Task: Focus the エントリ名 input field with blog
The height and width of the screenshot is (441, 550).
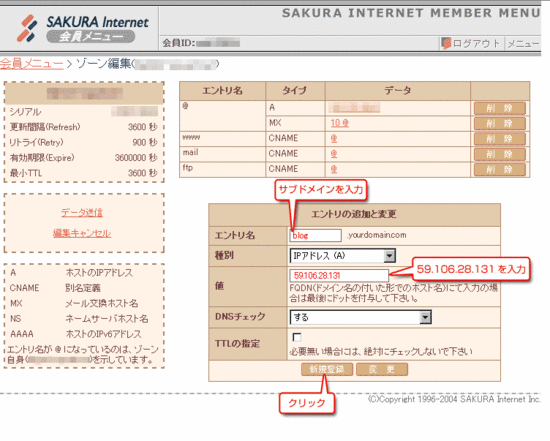Action: pyautogui.click(x=315, y=235)
